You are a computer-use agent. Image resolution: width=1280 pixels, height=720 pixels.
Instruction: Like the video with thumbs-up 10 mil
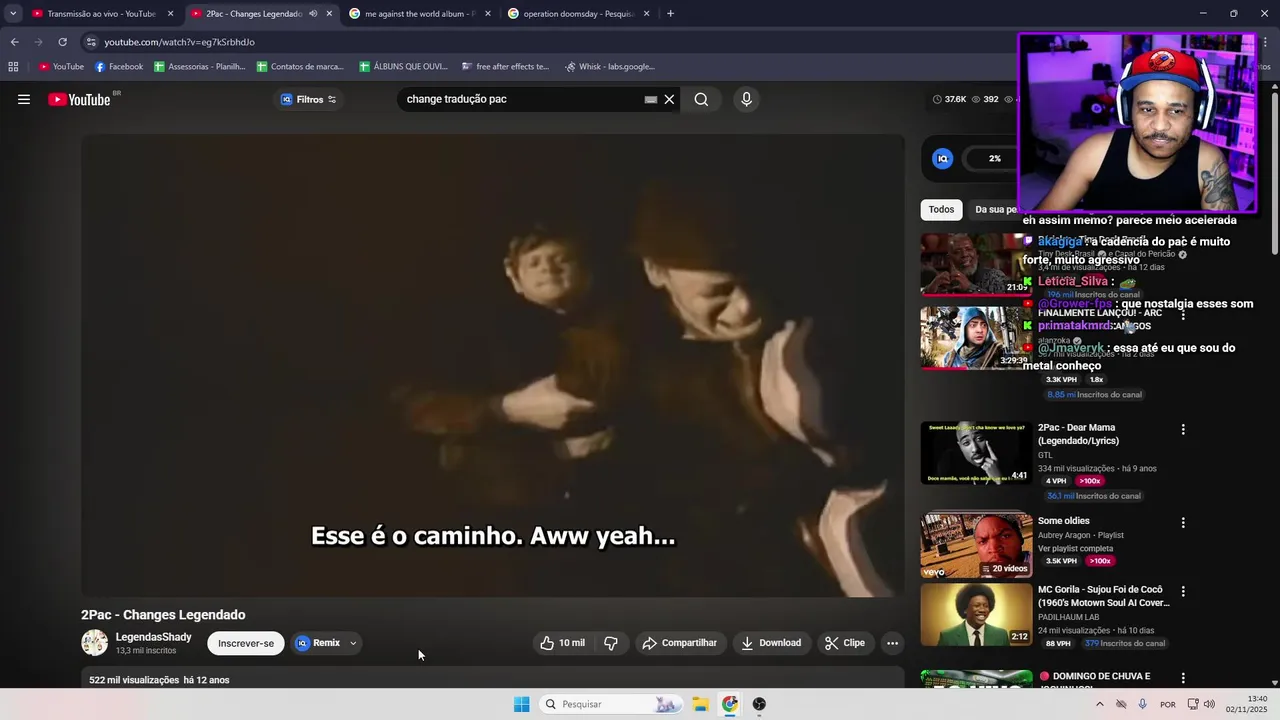[x=562, y=643]
